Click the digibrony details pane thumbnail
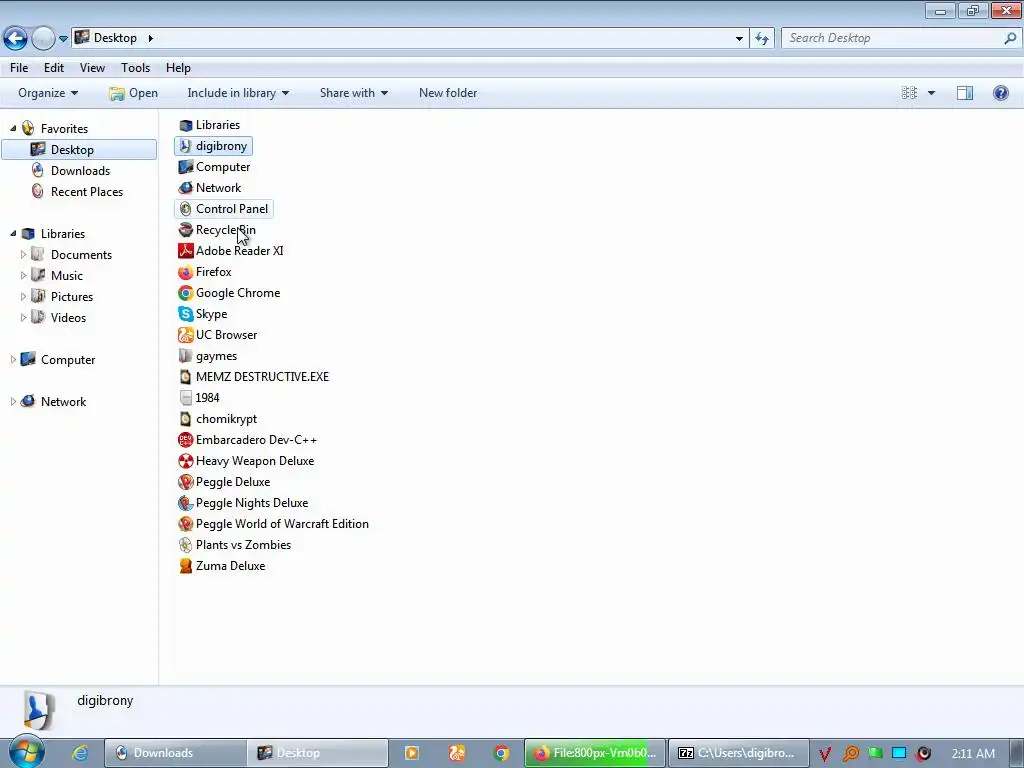Image resolution: width=1024 pixels, height=768 pixels. coord(39,710)
